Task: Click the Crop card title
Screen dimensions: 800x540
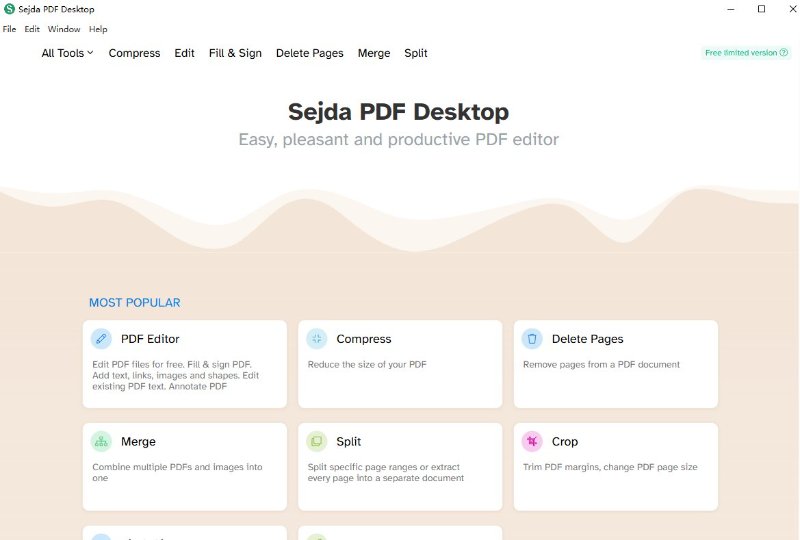Action: 565,441
